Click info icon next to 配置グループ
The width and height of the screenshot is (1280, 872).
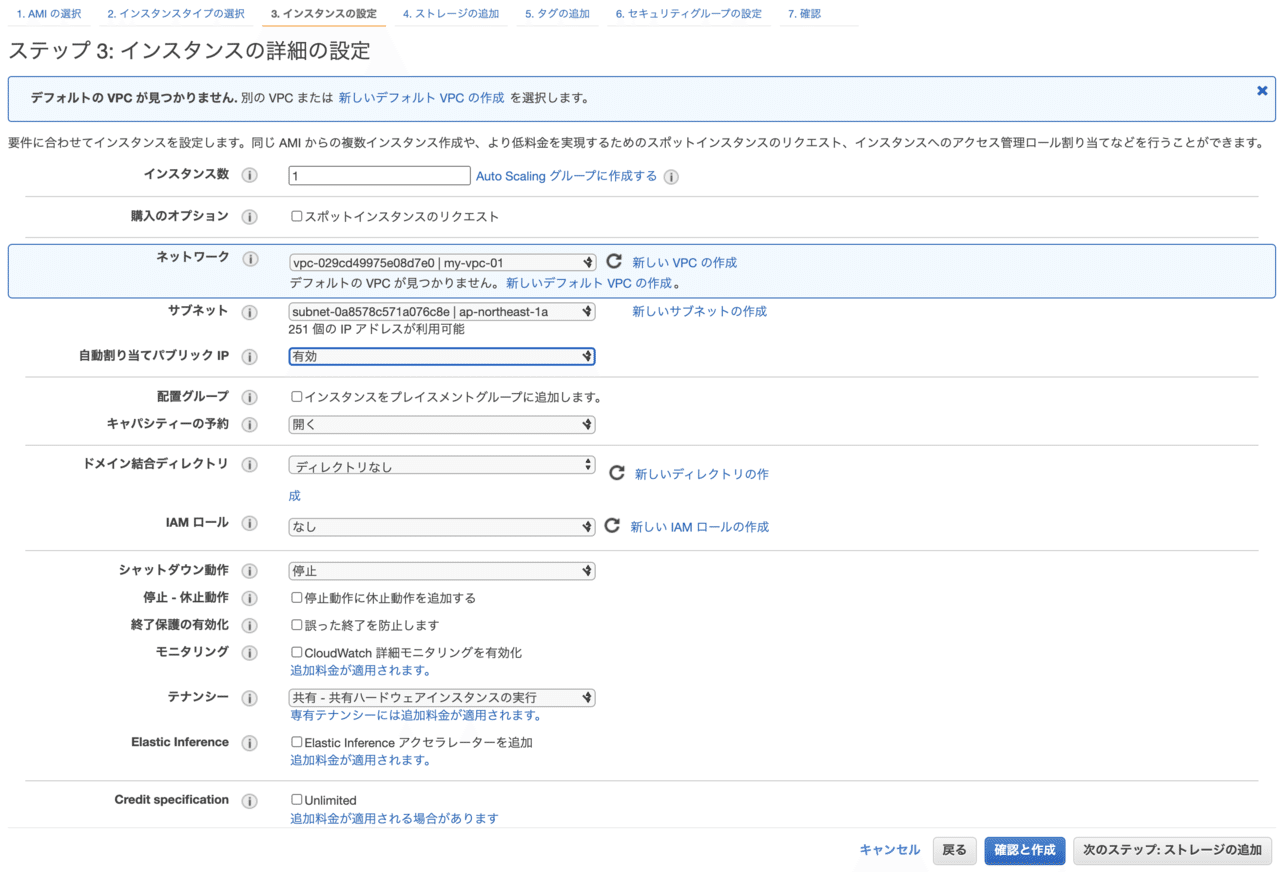[x=249, y=398]
